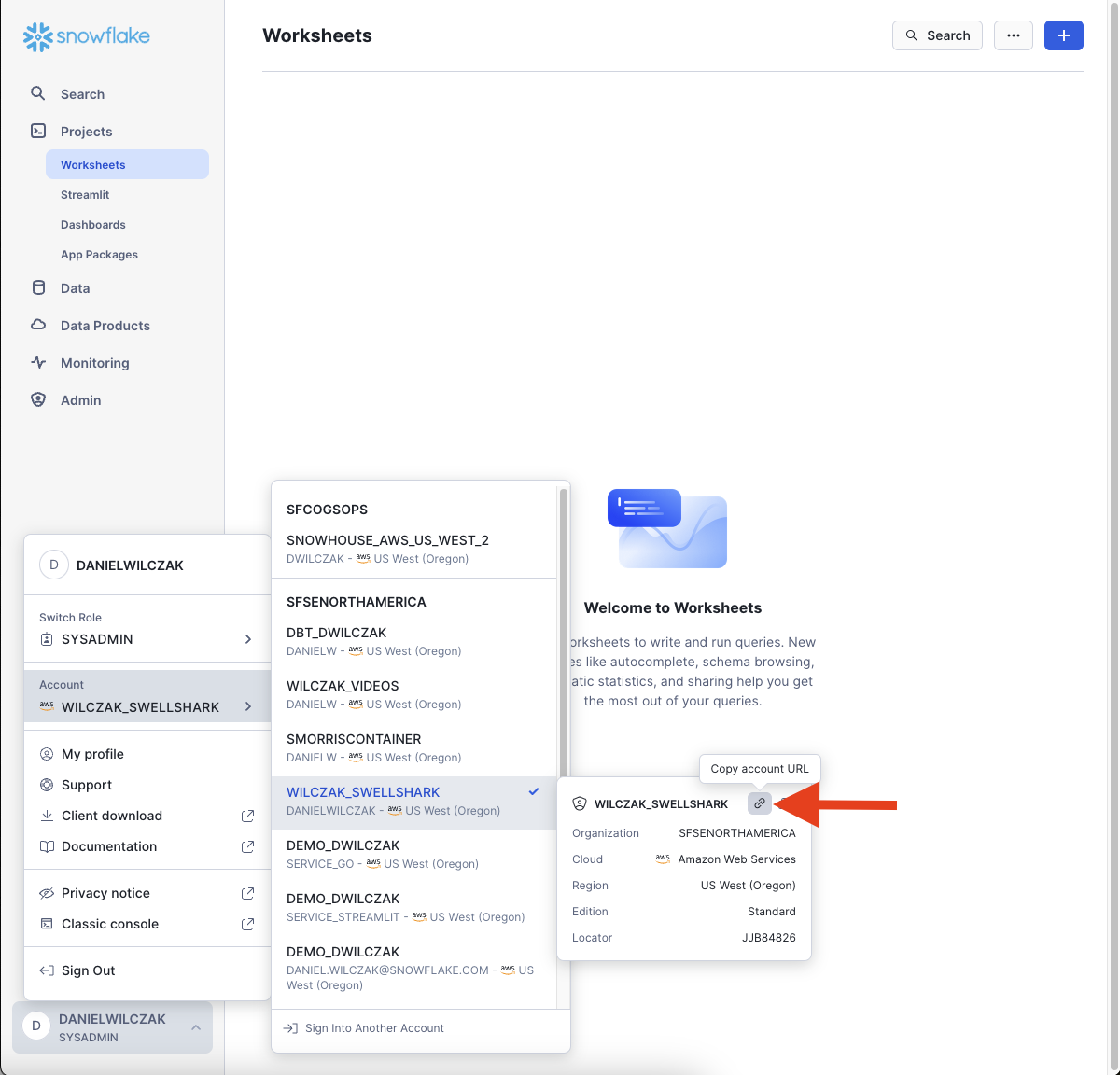This screenshot has height=1075, width=1120.
Task: Click the Projects label in sidebar
Action: point(87,132)
